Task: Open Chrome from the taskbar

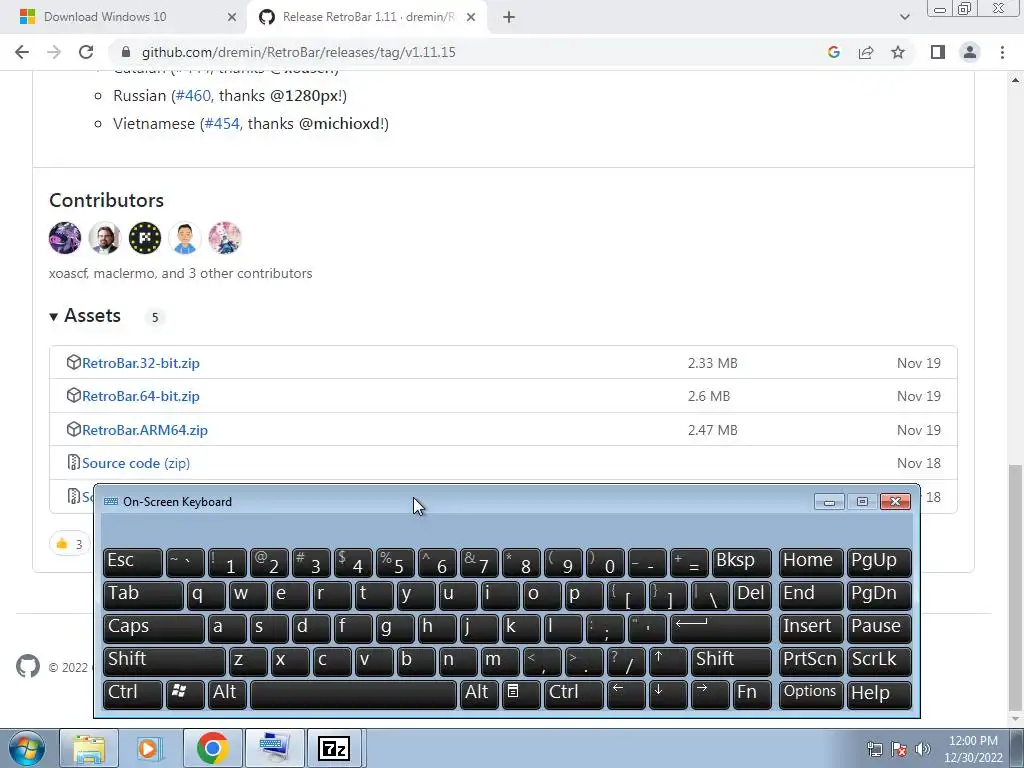Action: (x=212, y=748)
